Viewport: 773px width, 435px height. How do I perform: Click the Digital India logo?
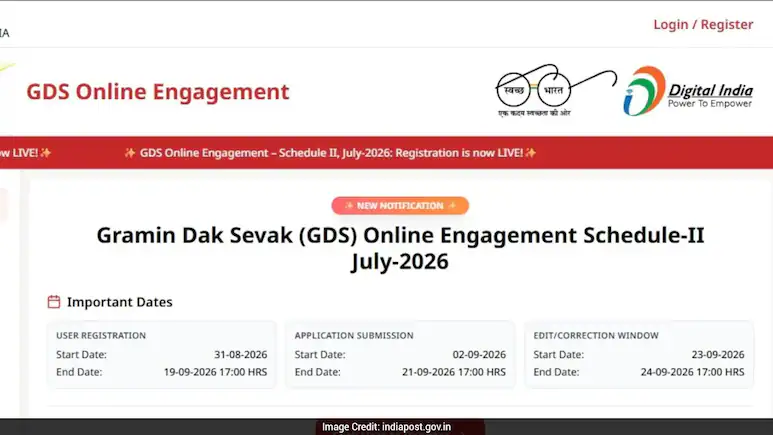click(688, 91)
